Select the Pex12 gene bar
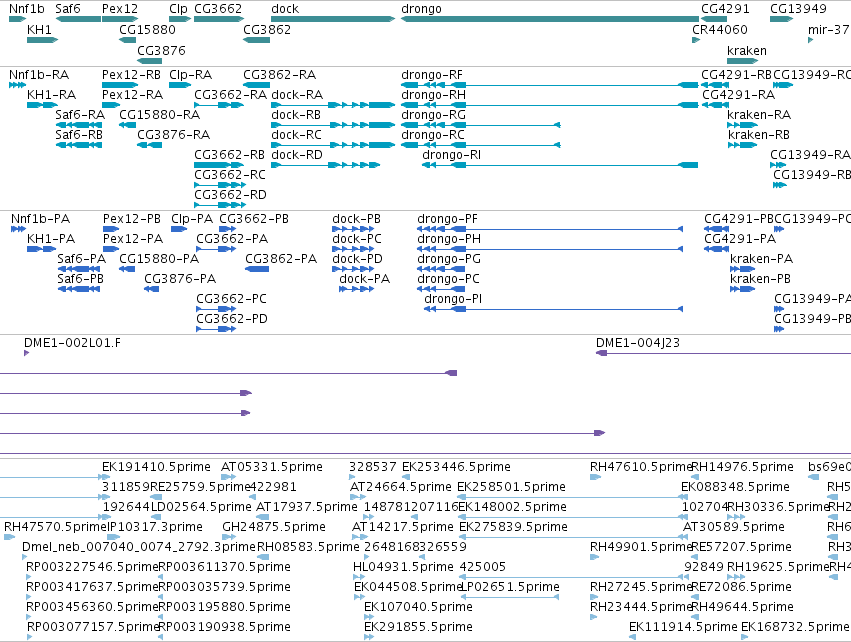The width and height of the screenshot is (851, 642). click(120, 20)
